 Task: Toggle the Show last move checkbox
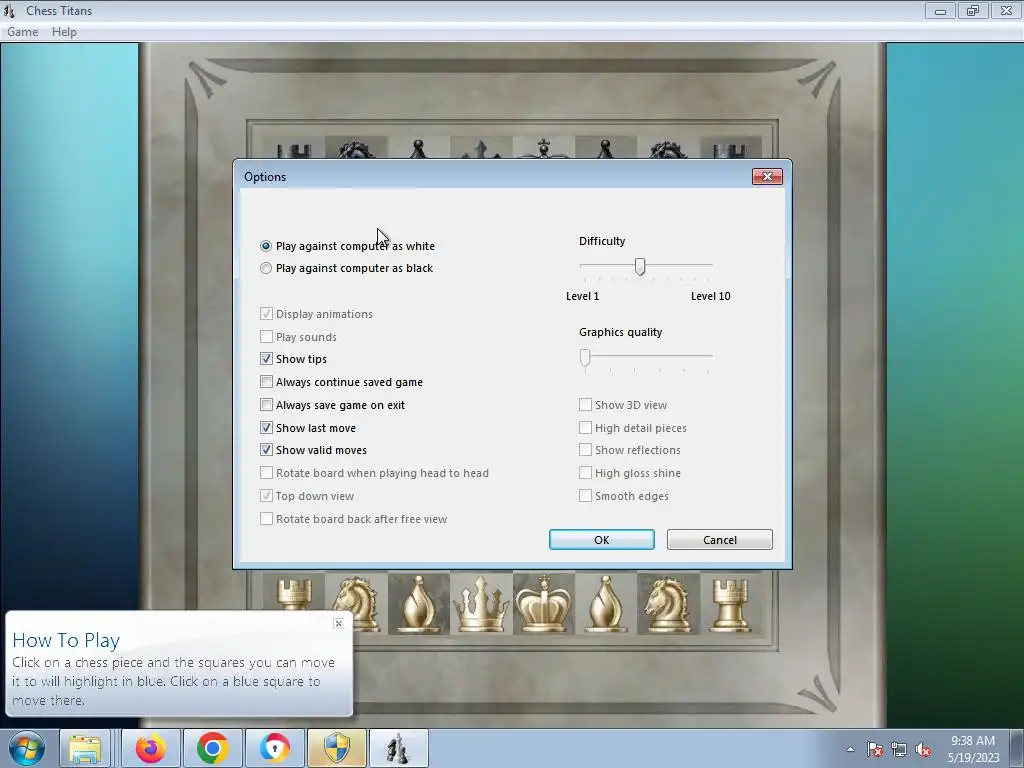pyautogui.click(x=266, y=428)
